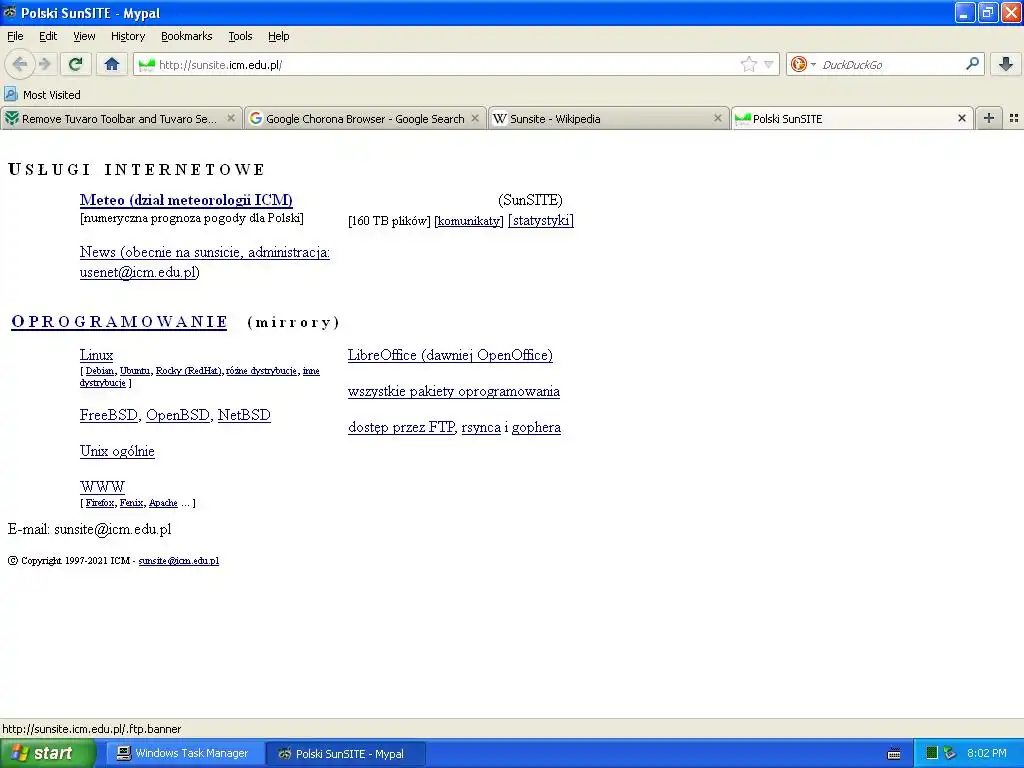Switch to Google Chorona Browser tab

coord(364,118)
